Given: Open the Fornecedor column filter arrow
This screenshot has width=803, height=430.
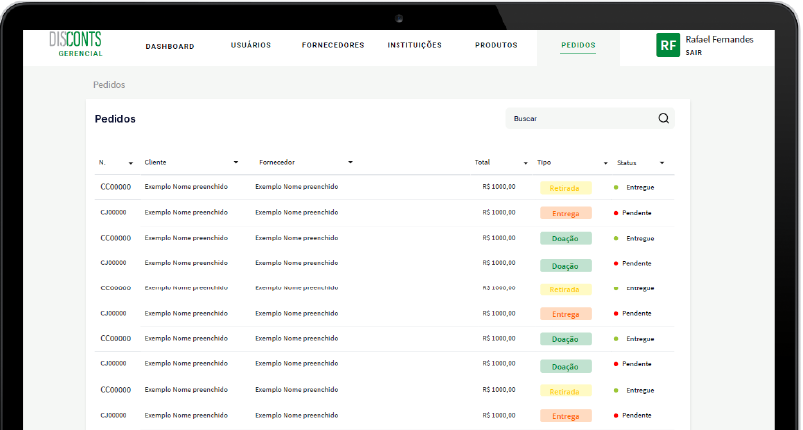Looking at the screenshot, I should 350,162.
